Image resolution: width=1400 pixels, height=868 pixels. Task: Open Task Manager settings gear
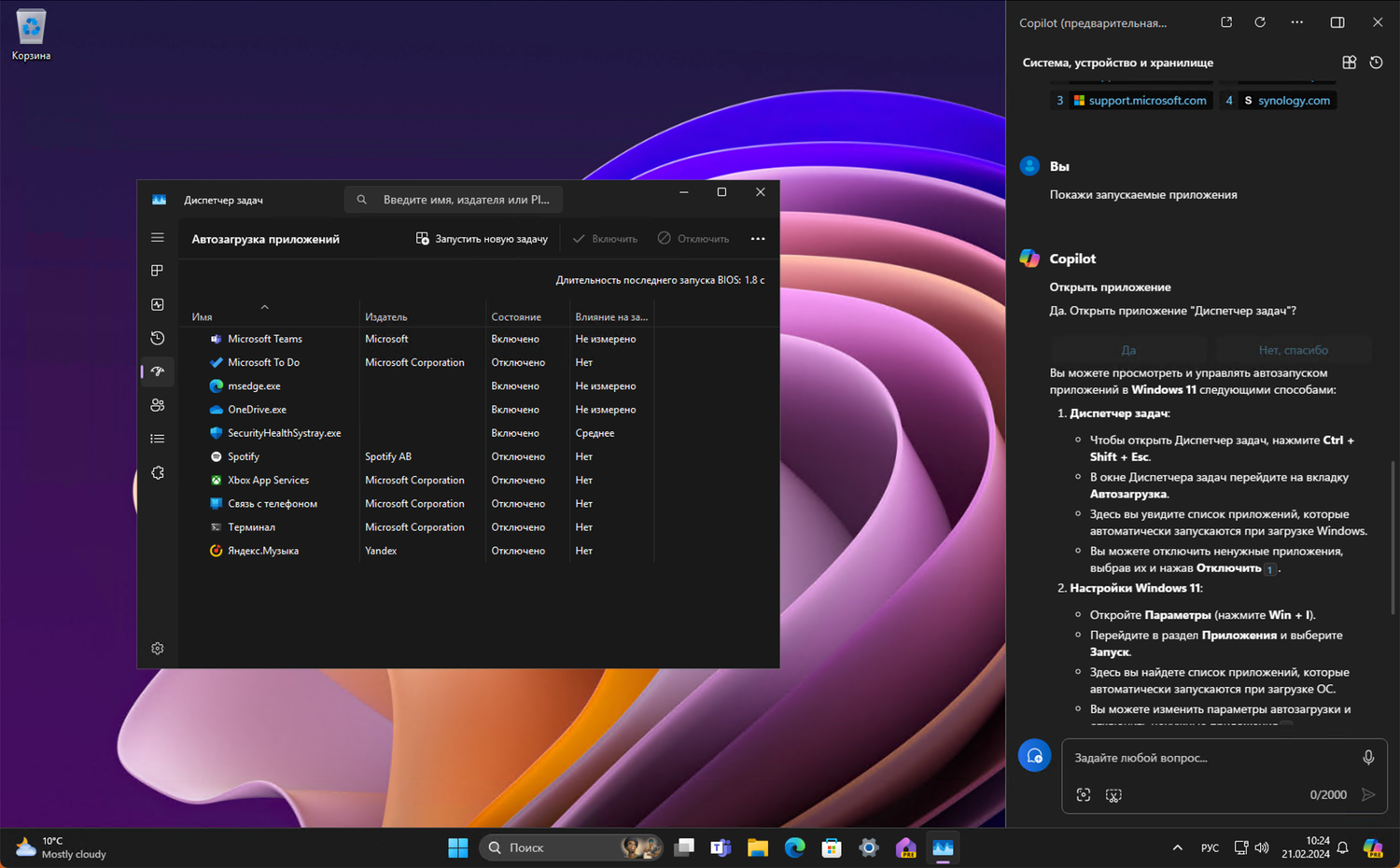(x=158, y=649)
